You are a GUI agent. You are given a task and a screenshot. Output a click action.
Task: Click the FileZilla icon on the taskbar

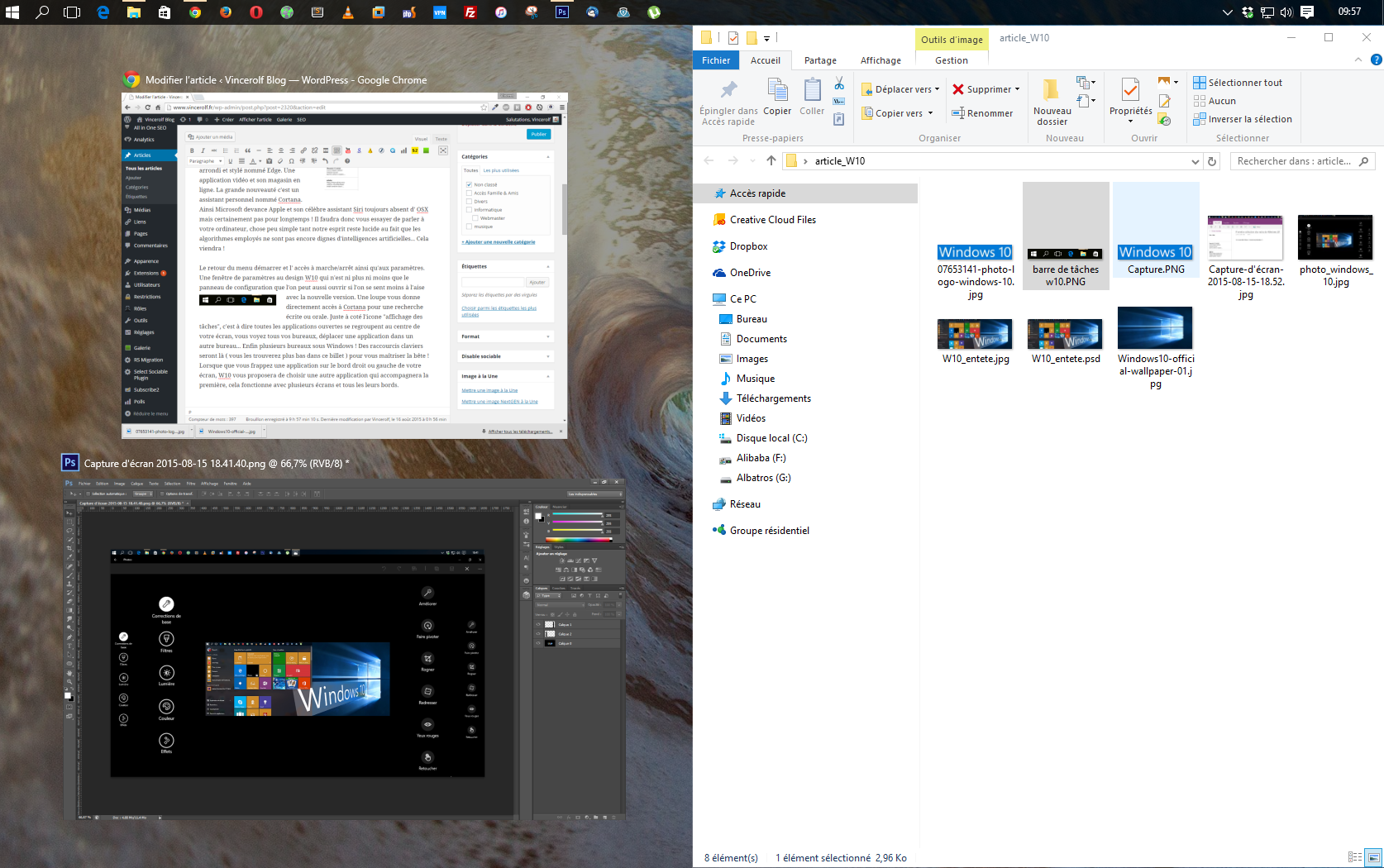470,12
